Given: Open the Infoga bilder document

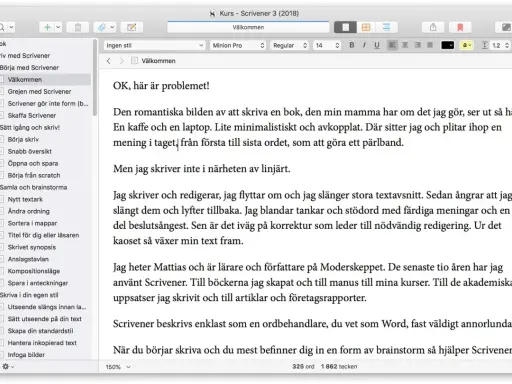Looking at the screenshot, I should (26, 355).
